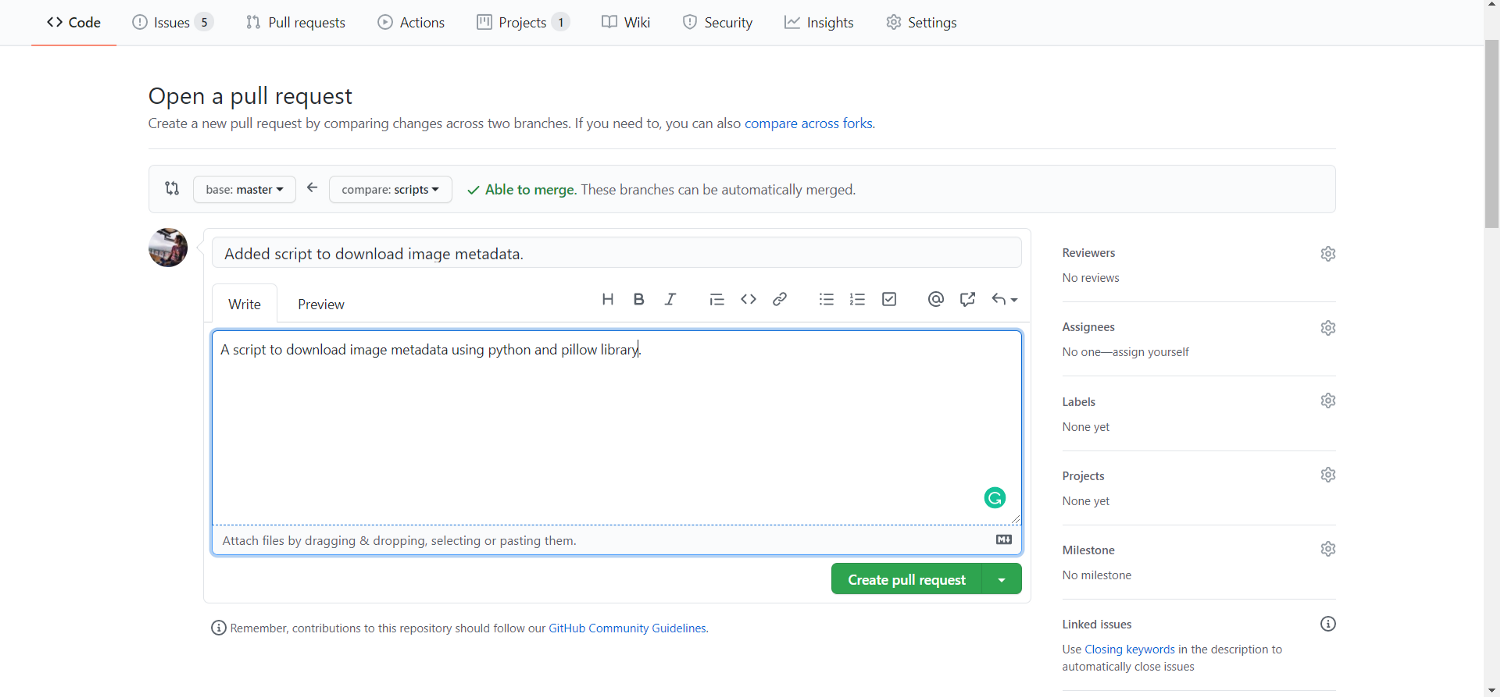Insert a numbered list
The image size is (1500, 697).
pyautogui.click(x=857, y=299)
